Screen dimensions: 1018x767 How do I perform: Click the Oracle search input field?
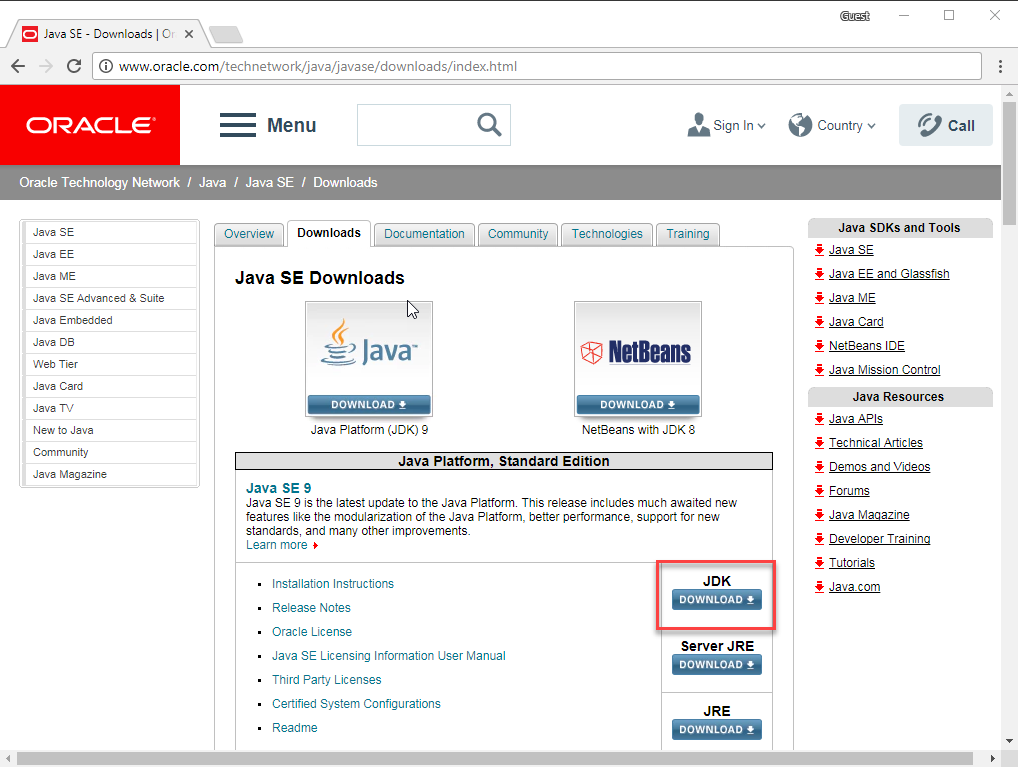point(414,125)
